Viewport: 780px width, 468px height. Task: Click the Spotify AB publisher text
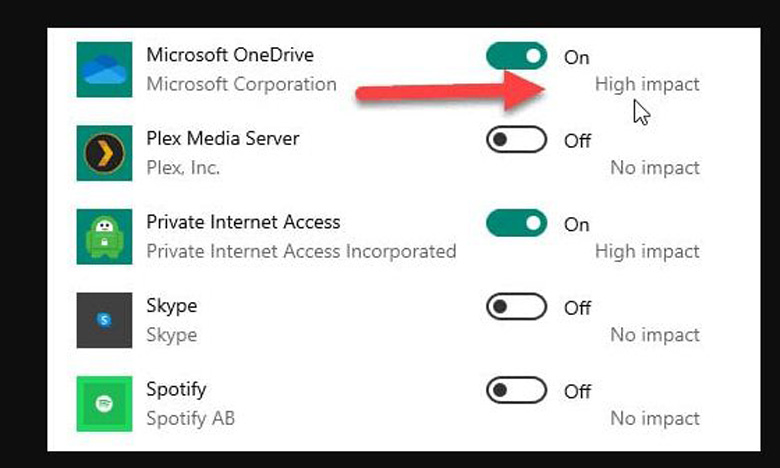[191, 418]
